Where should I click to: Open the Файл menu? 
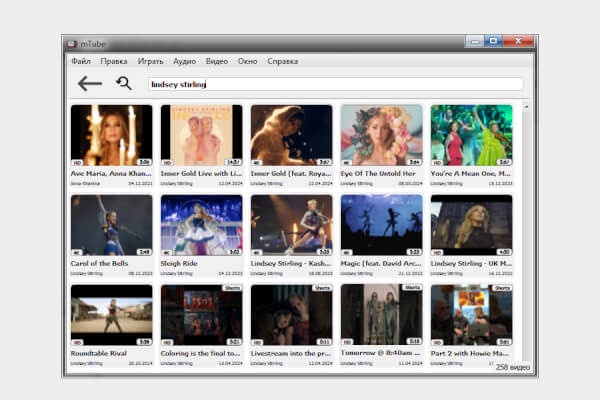(x=81, y=61)
